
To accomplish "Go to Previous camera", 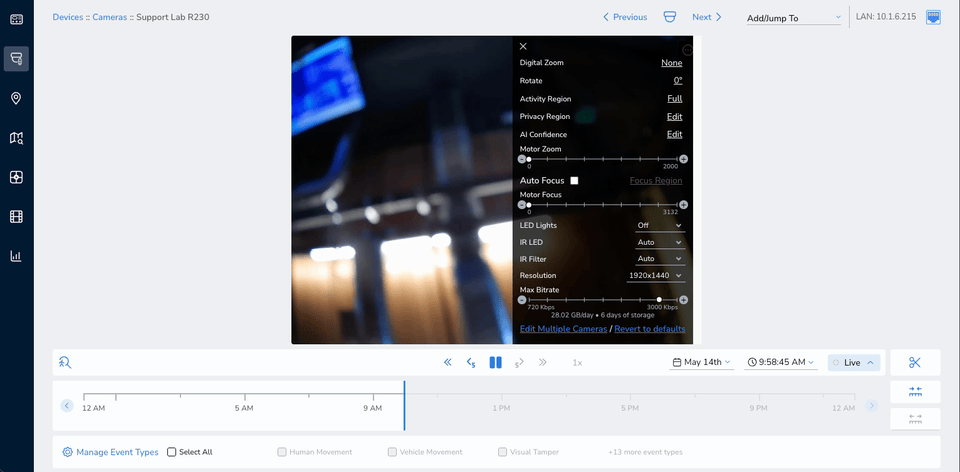I will 625,17.
